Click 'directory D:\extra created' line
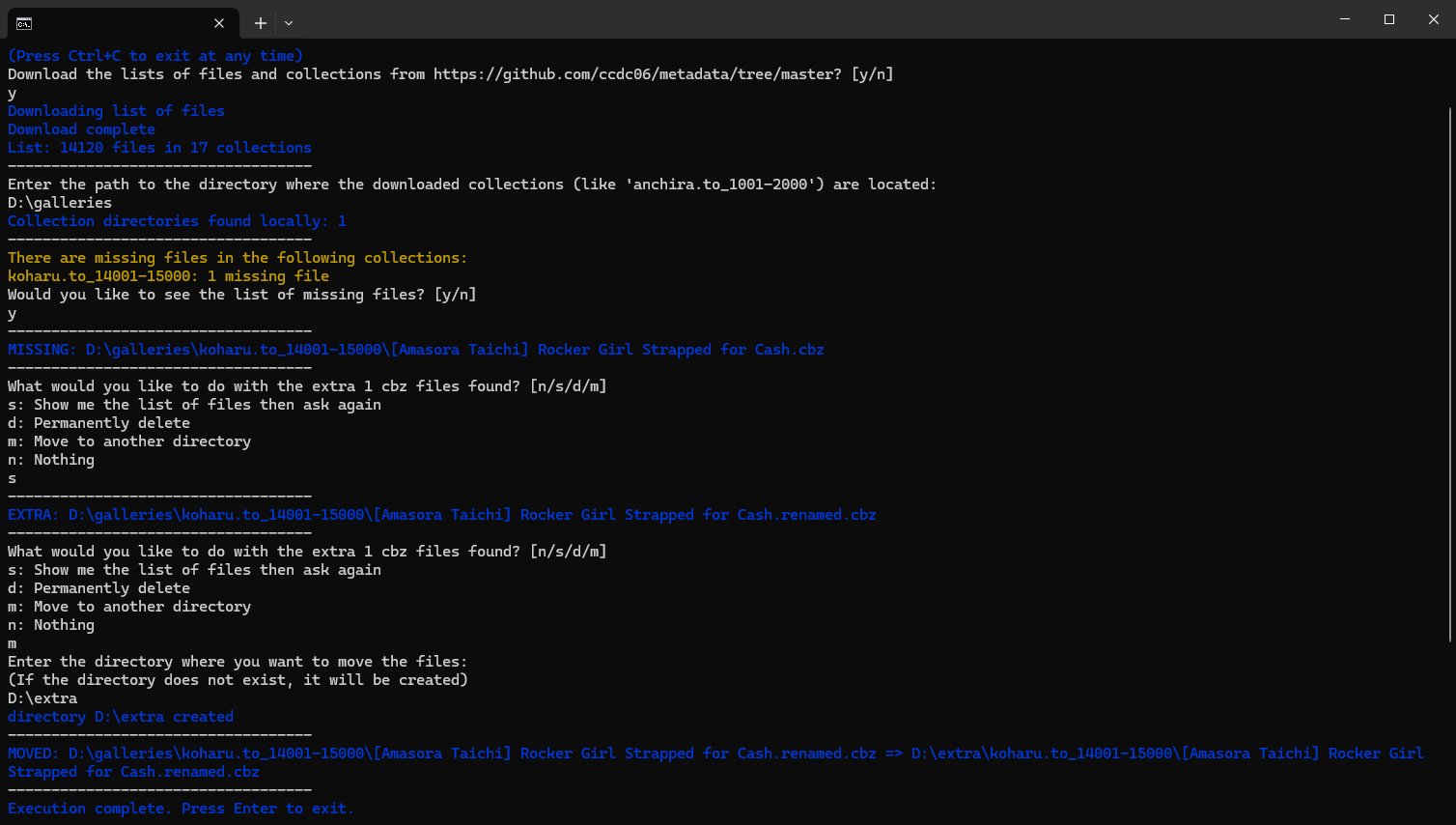Image resolution: width=1456 pixels, height=825 pixels. pyautogui.click(x=121, y=717)
